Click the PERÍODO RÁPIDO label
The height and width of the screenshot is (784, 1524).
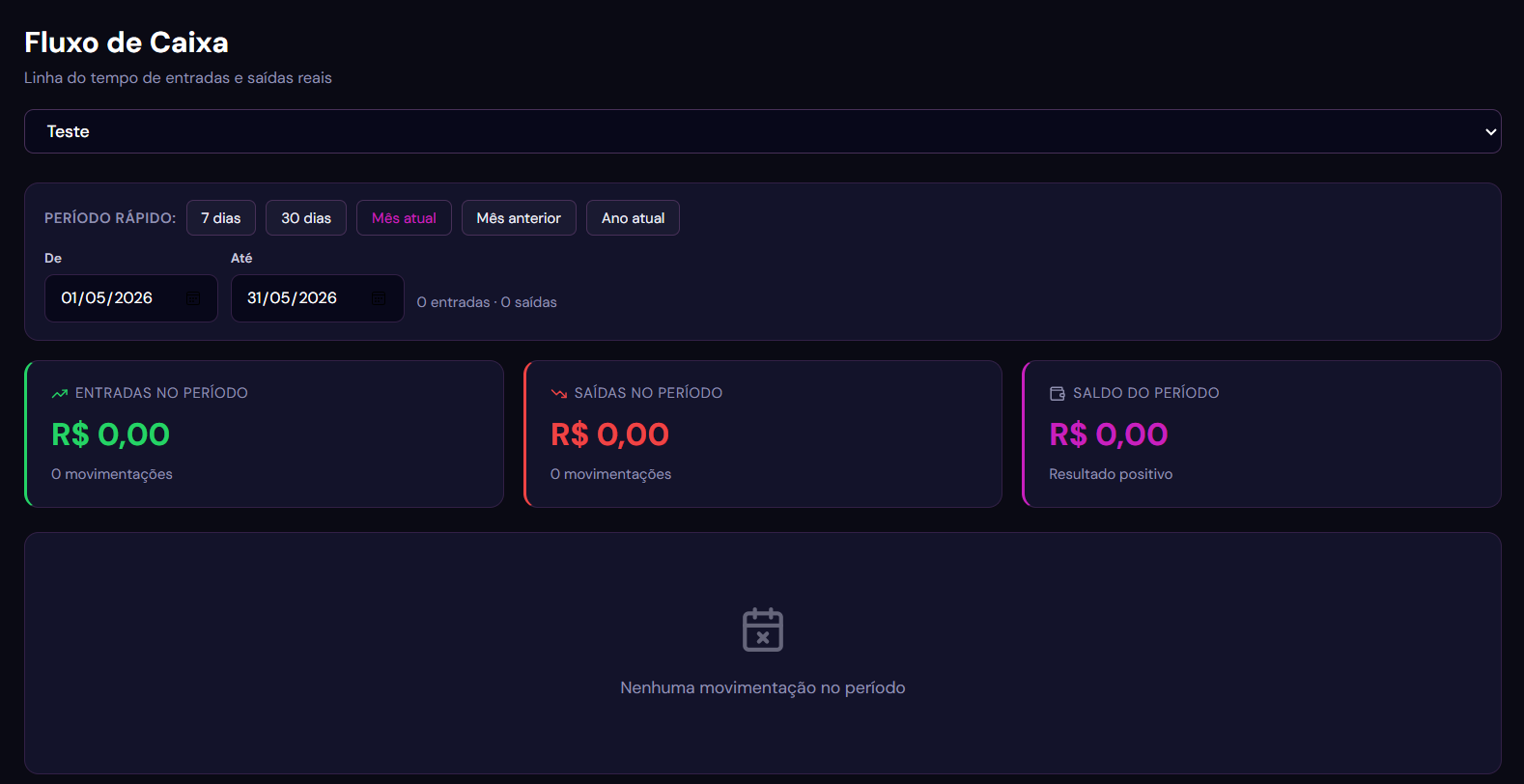pyautogui.click(x=110, y=218)
